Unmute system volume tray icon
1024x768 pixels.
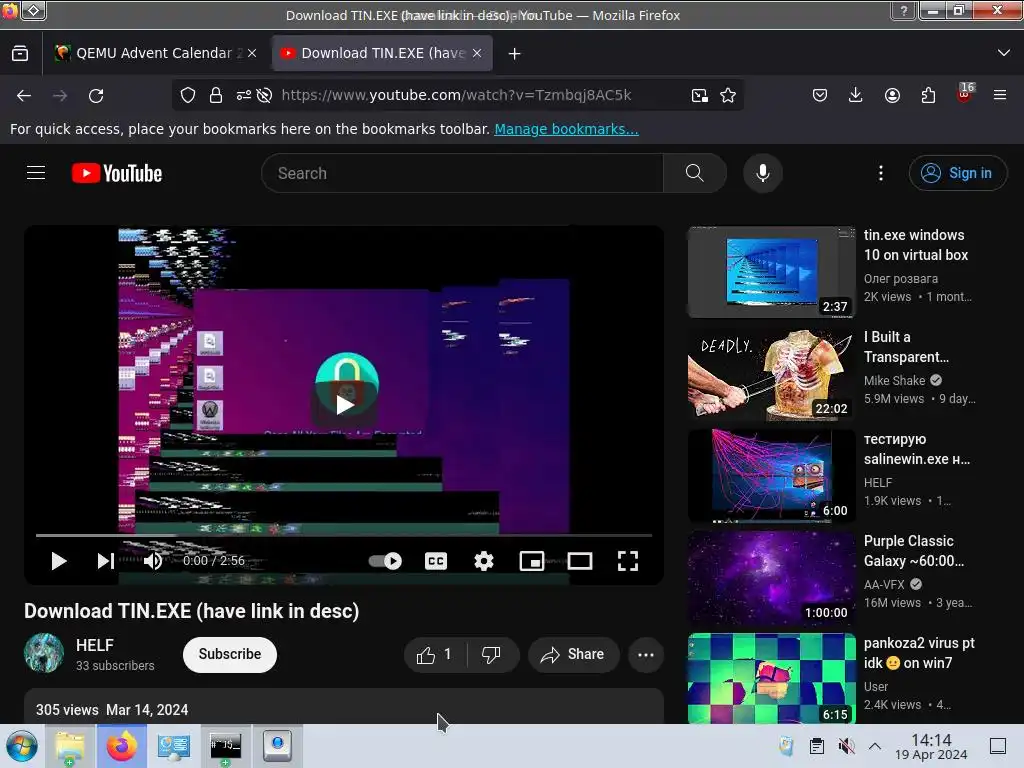click(x=846, y=746)
